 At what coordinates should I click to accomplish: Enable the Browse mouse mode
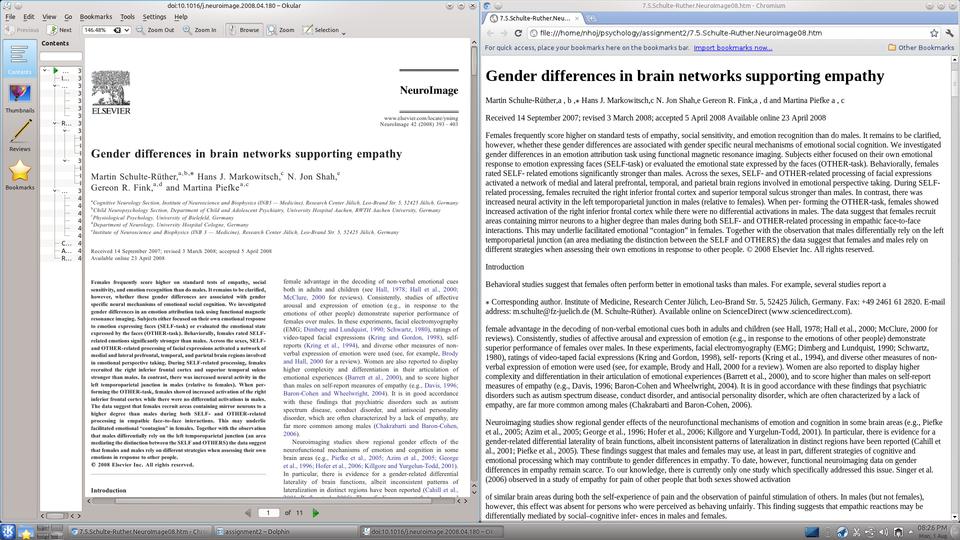(242, 30)
